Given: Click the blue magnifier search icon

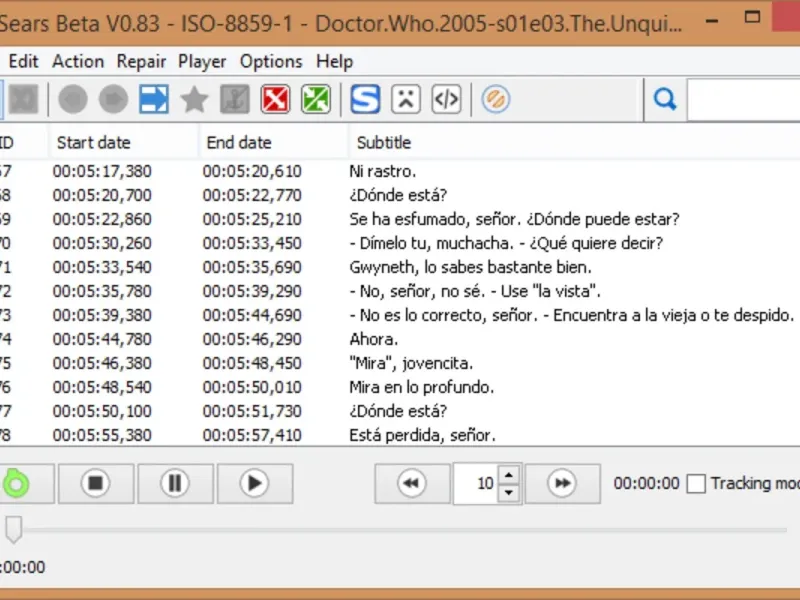Looking at the screenshot, I should 665,99.
